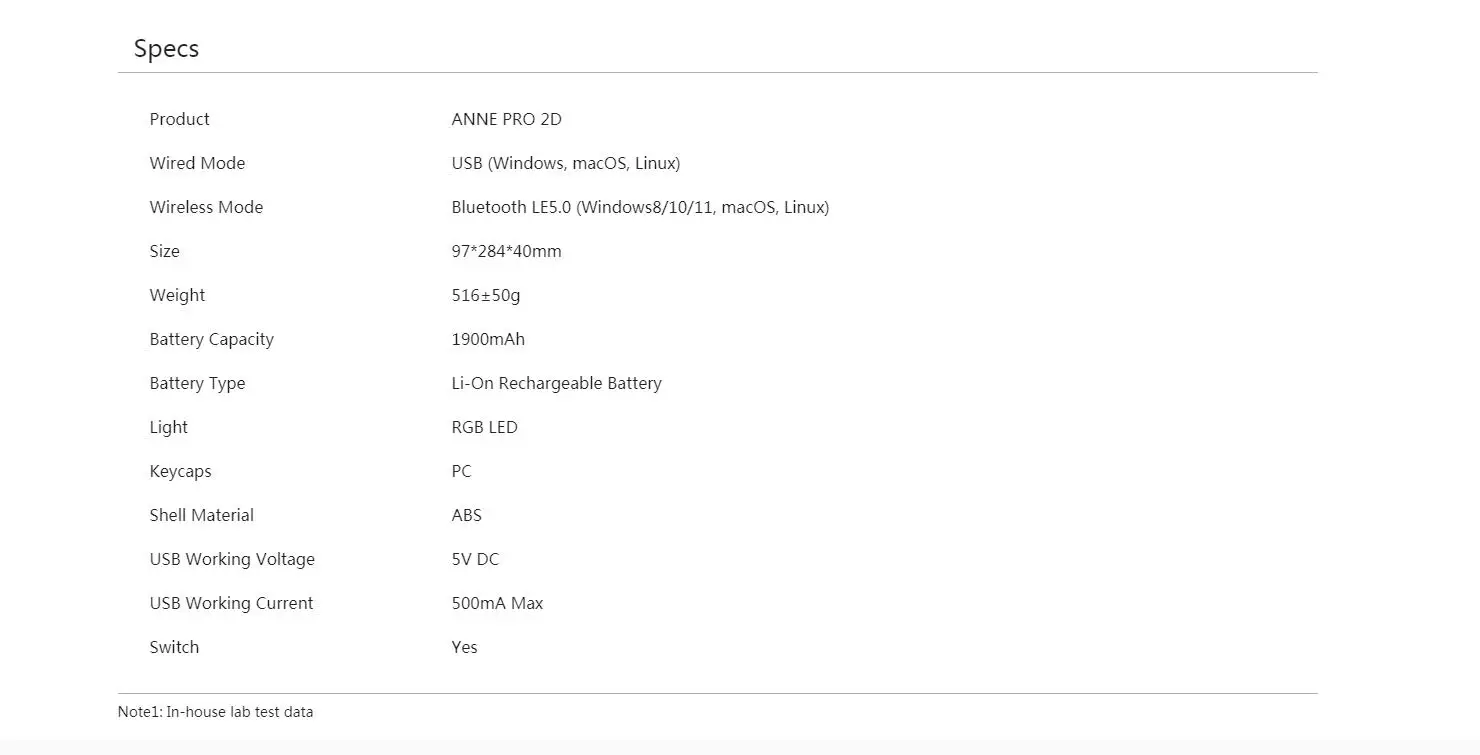Click the 1900mAh value
The width and height of the screenshot is (1480, 755).
coord(488,339)
